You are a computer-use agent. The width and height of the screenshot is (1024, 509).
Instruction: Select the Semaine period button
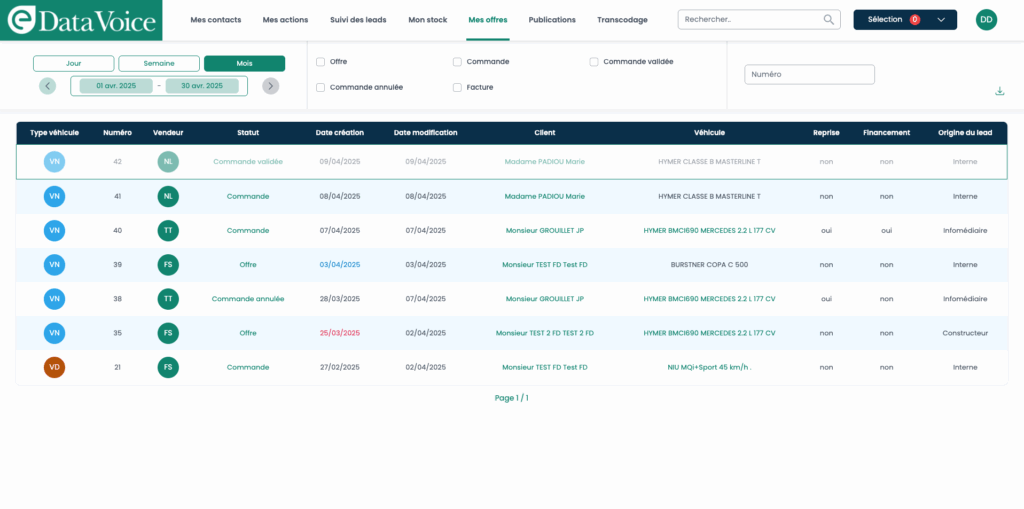click(x=159, y=63)
